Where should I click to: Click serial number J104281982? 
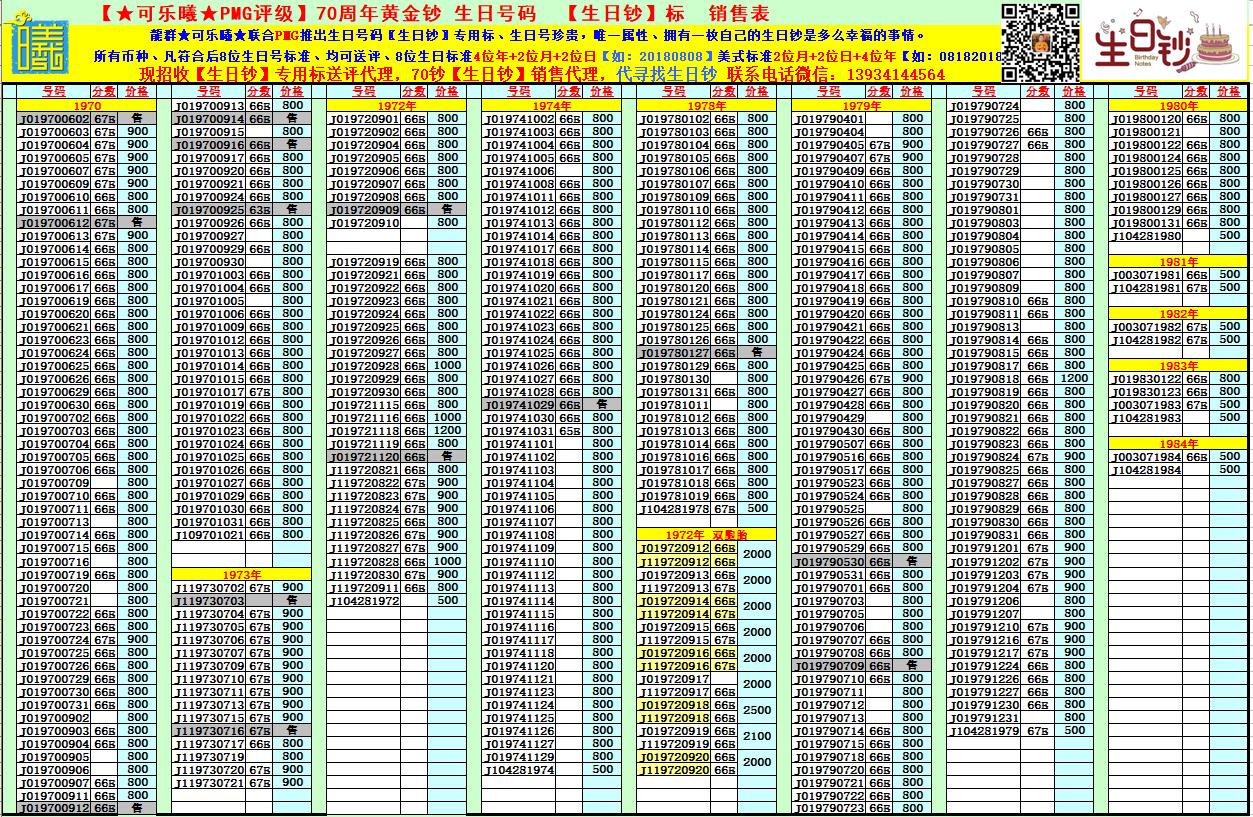1147,340
